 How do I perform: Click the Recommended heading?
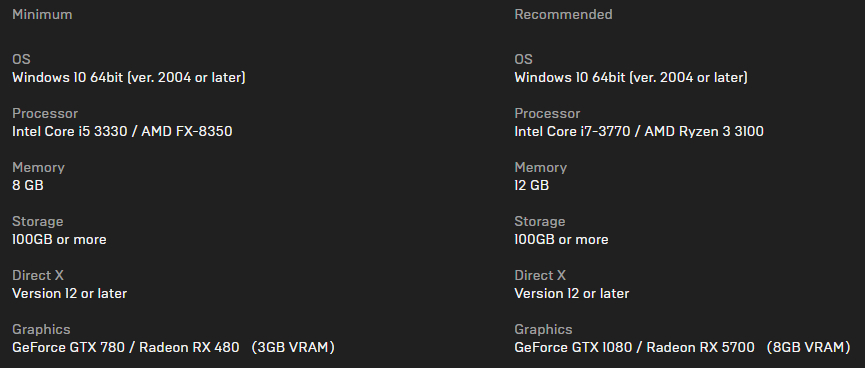(563, 14)
